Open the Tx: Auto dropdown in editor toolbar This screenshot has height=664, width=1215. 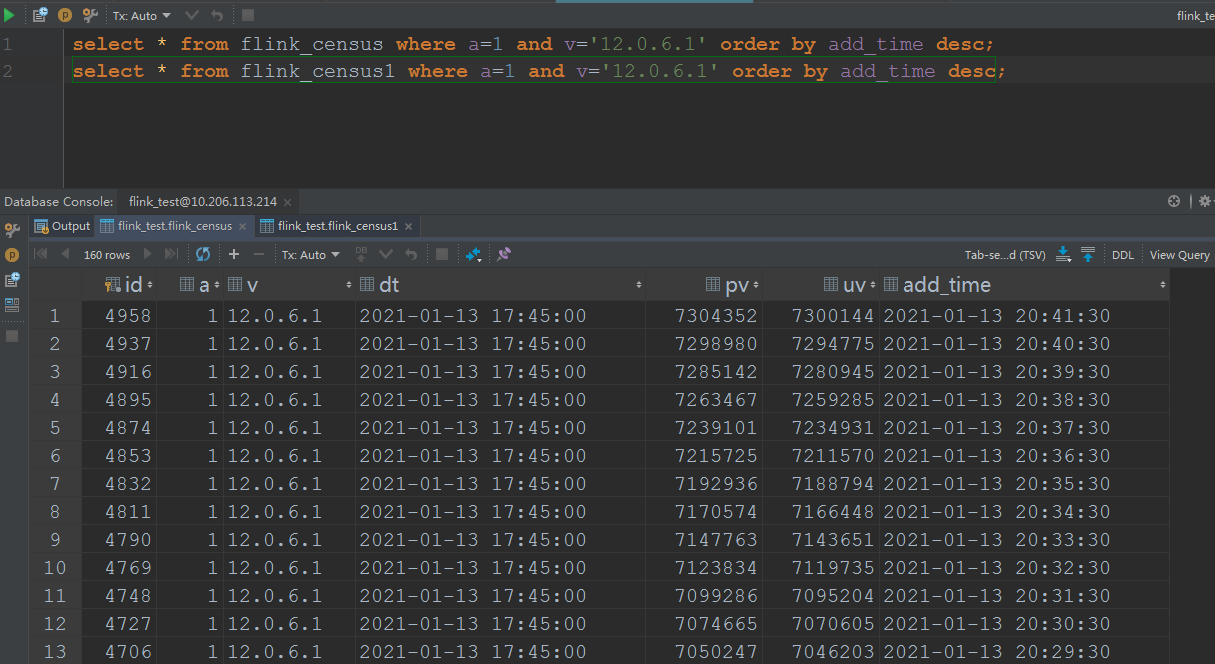pyautogui.click(x=141, y=16)
